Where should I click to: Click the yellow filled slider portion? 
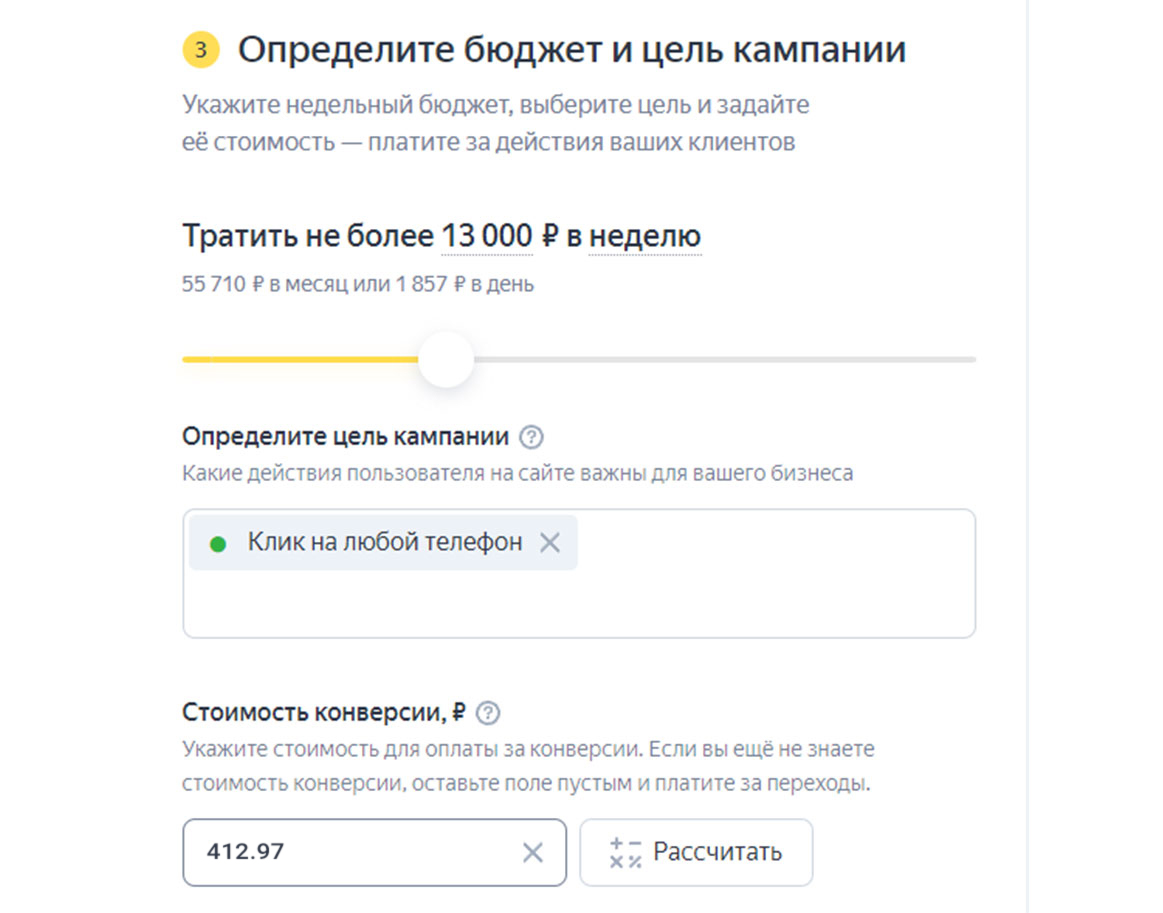[x=300, y=359]
